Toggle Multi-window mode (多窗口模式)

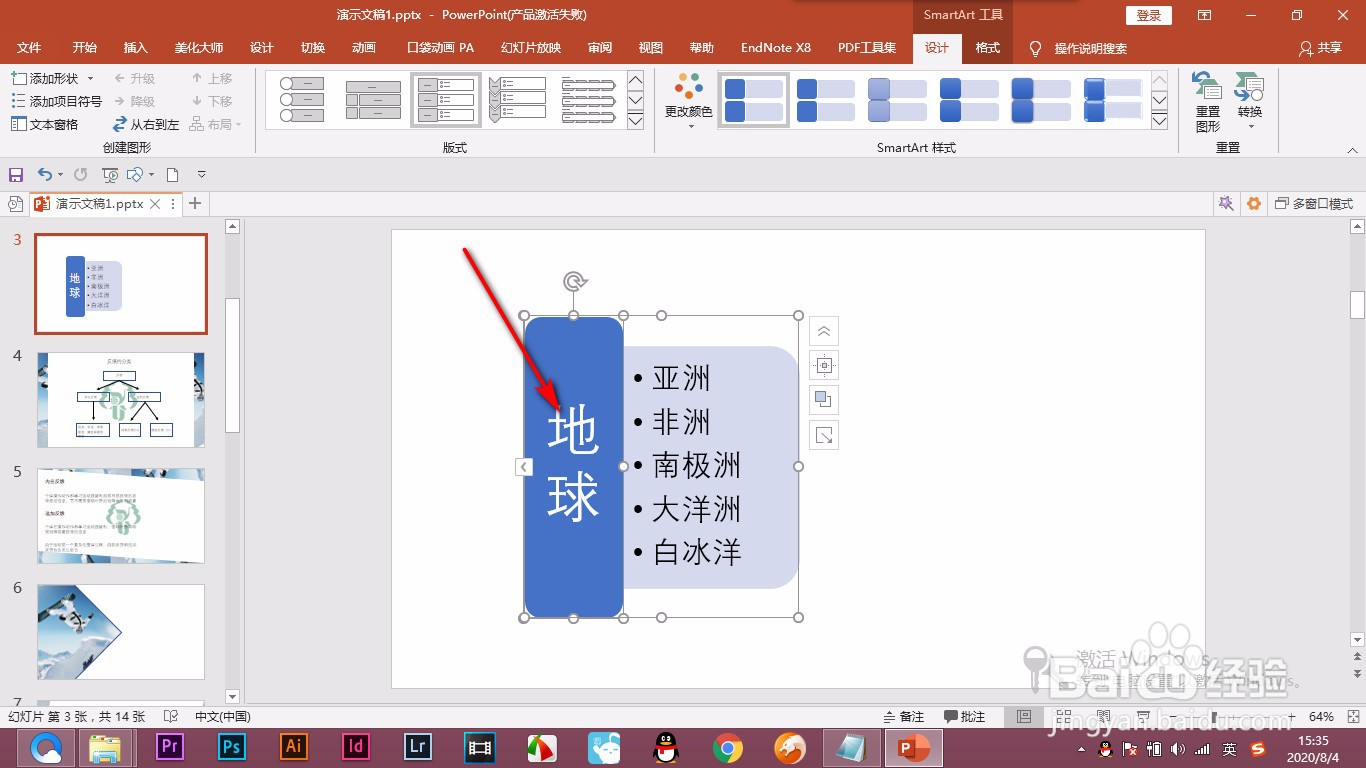1314,203
